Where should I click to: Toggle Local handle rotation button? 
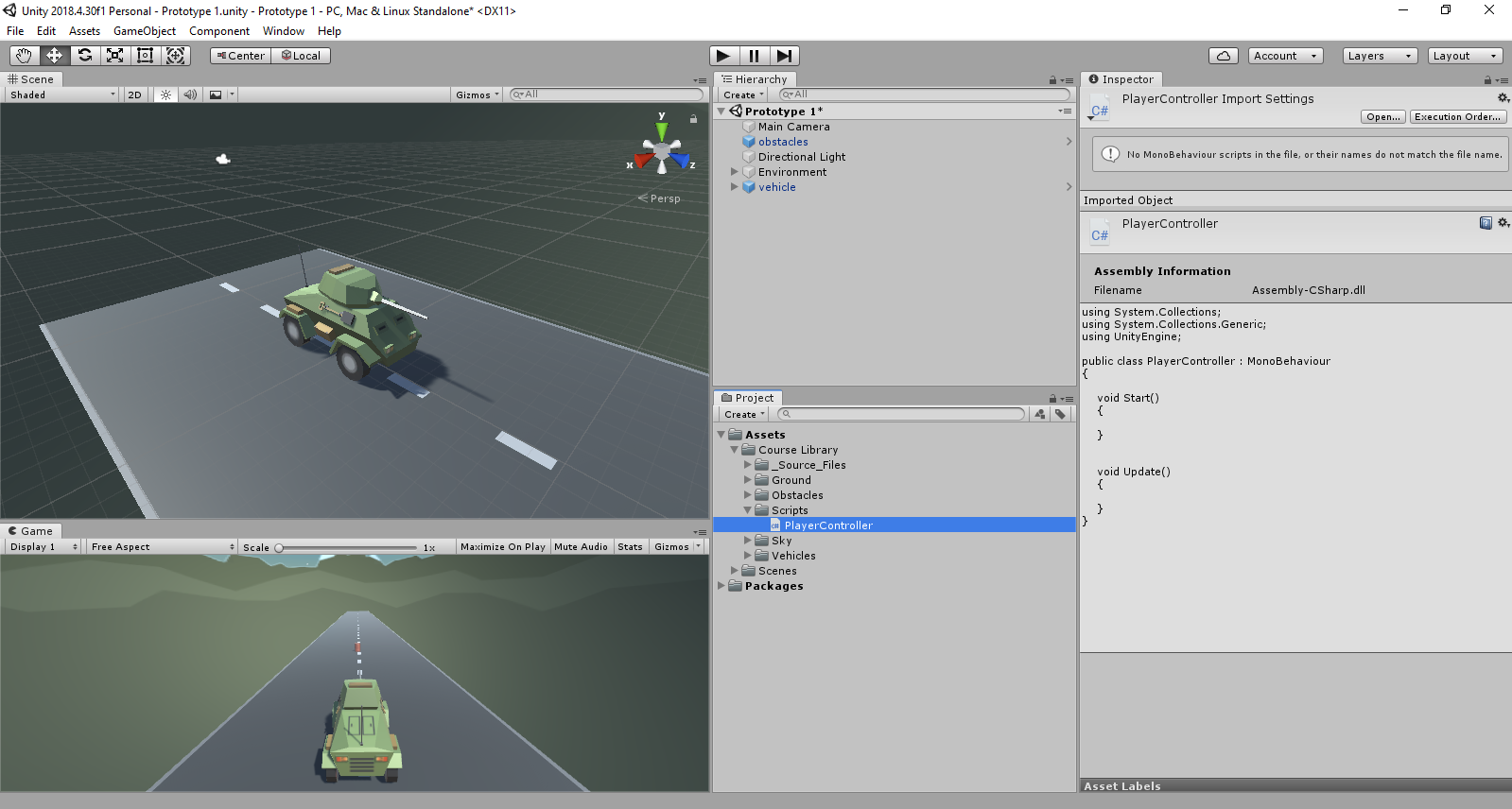point(301,56)
